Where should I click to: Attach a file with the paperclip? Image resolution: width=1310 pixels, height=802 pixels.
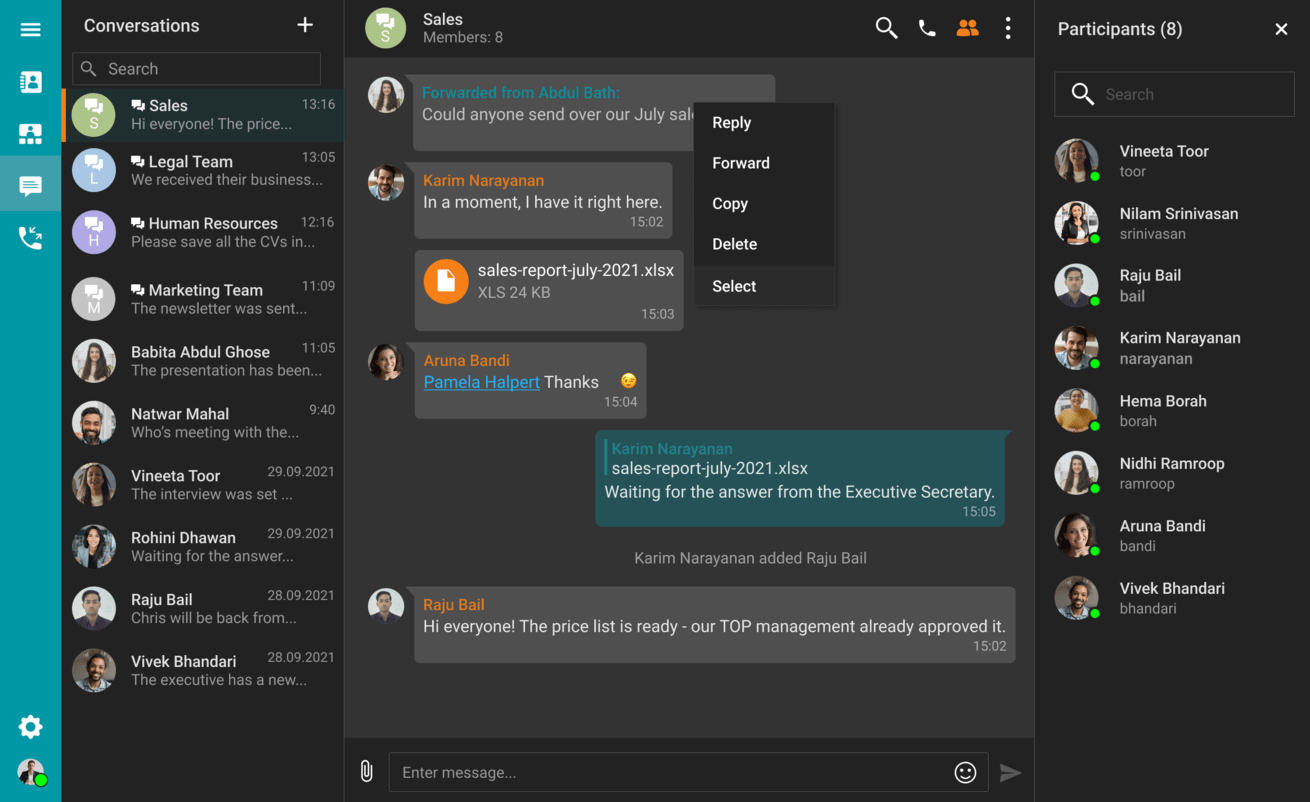[x=366, y=772]
